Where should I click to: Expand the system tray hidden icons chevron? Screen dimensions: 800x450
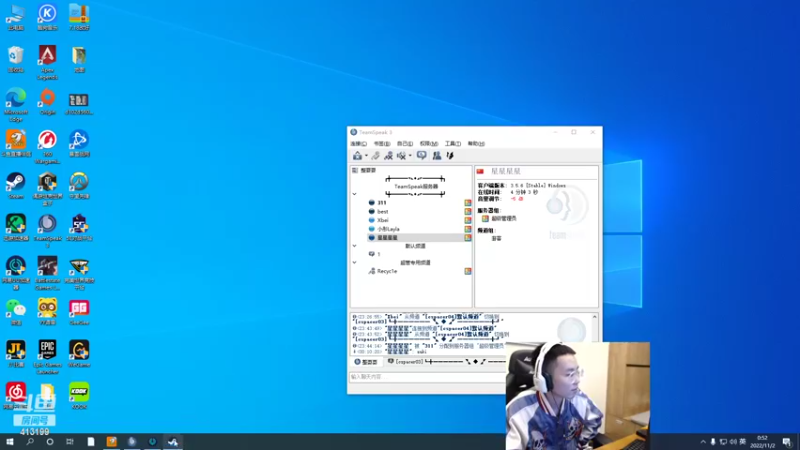[703, 442]
